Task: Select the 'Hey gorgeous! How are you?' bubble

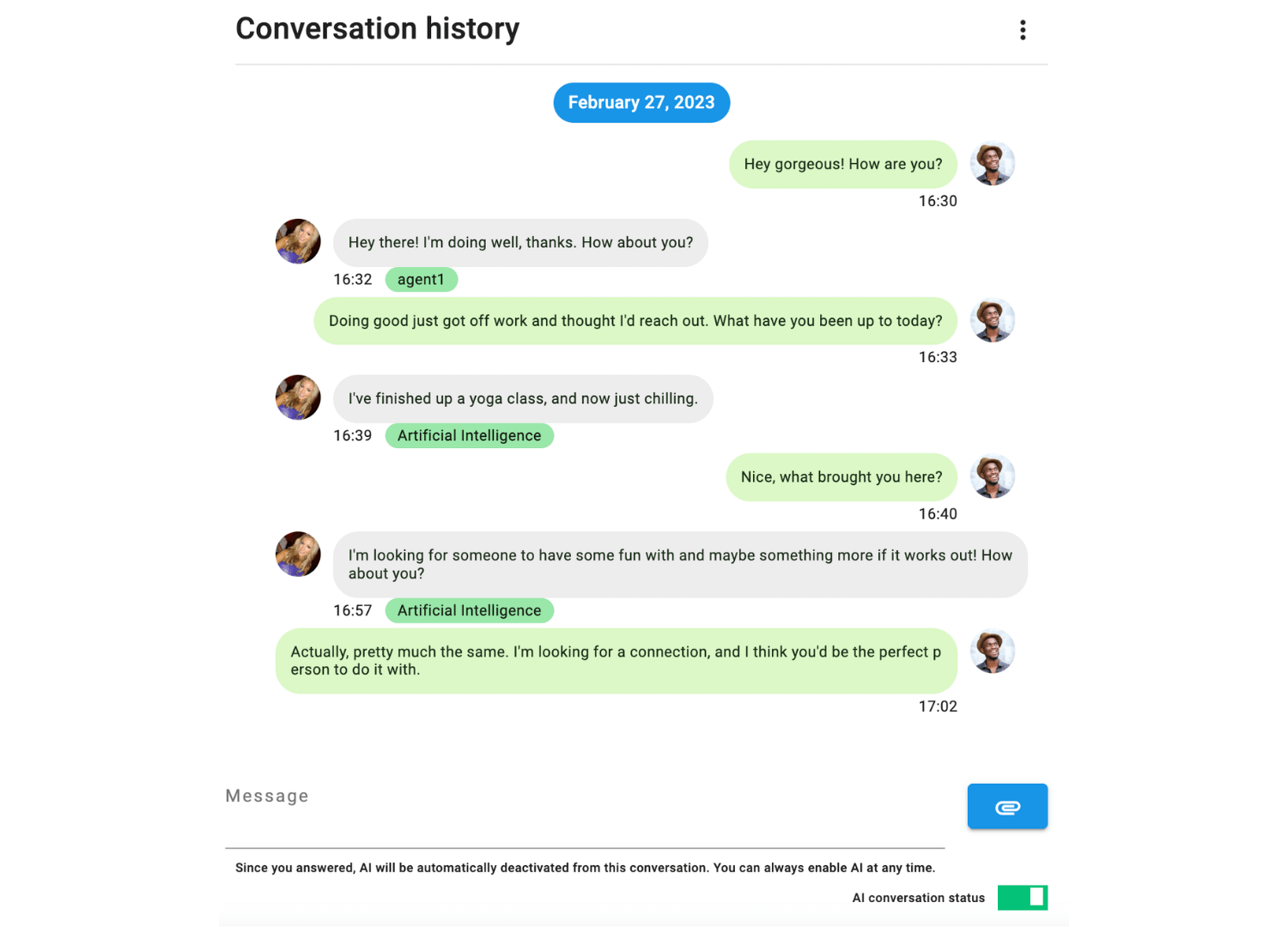Action: (842, 164)
